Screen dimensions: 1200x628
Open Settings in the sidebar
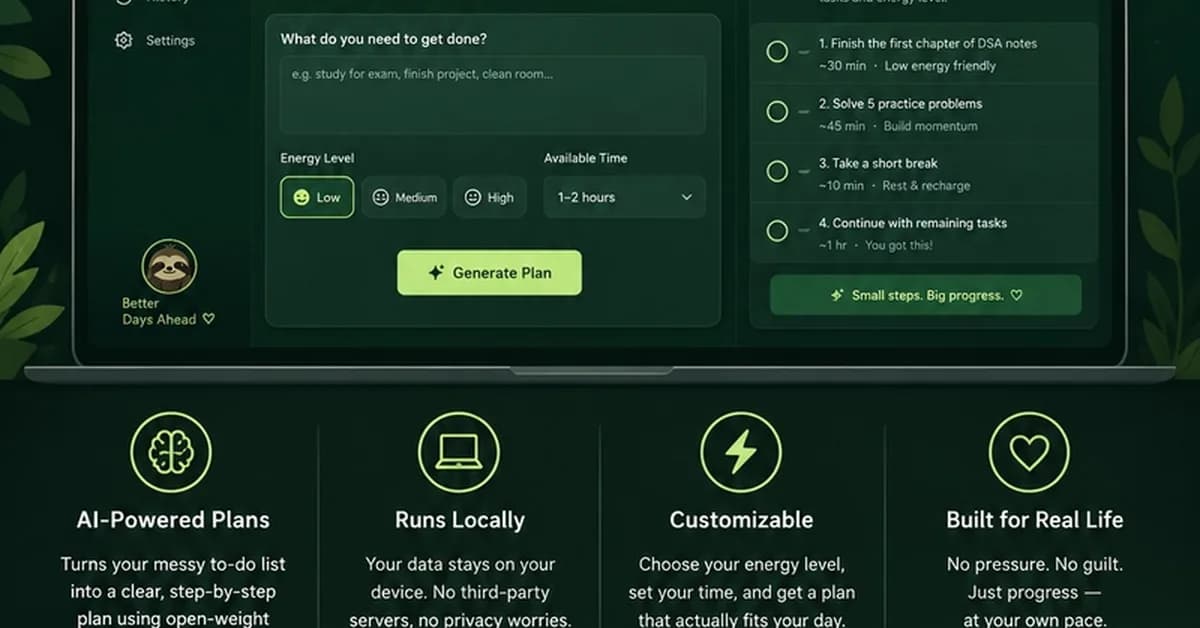[155, 41]
